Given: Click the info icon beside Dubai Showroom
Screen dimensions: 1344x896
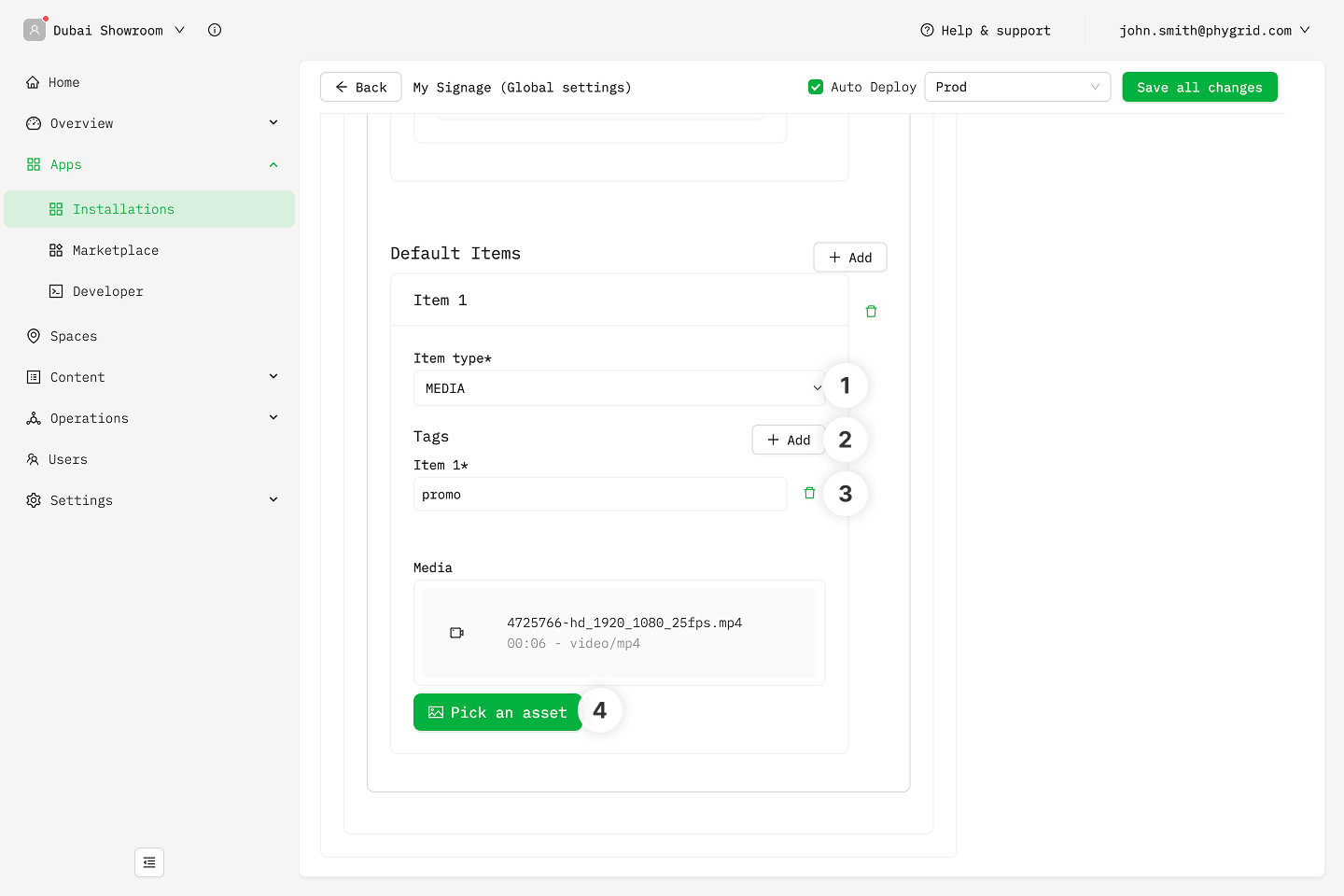Looking at the screenshot, I should coord(215,30).
